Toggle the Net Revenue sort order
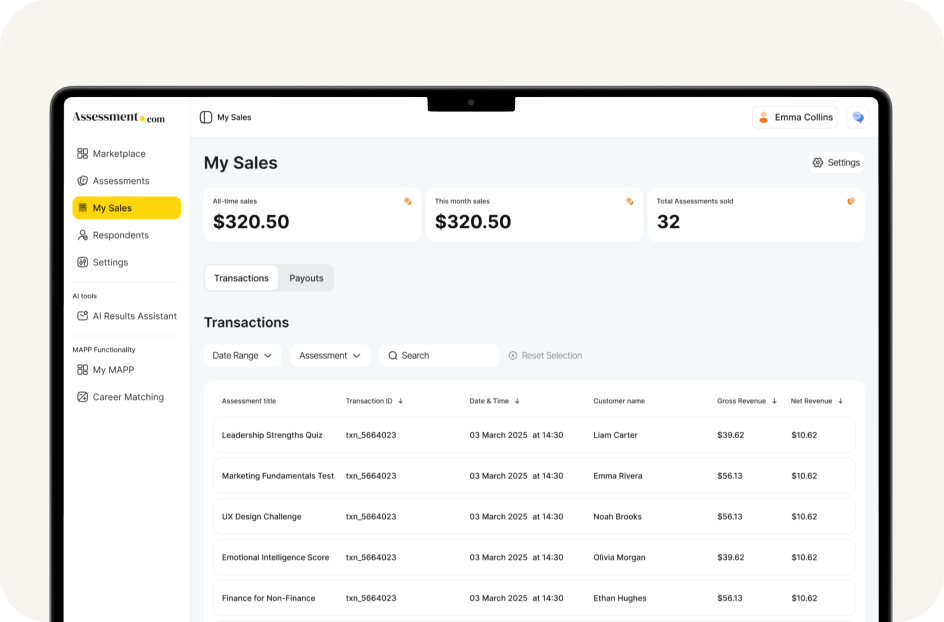Viewport: 944px width, 622px height. [840, 400]
